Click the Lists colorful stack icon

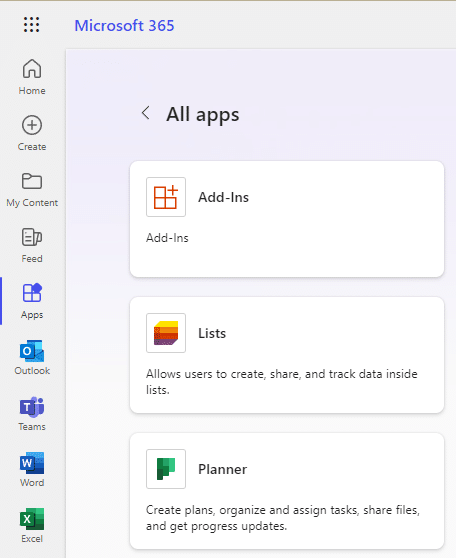tap(166, 333)
